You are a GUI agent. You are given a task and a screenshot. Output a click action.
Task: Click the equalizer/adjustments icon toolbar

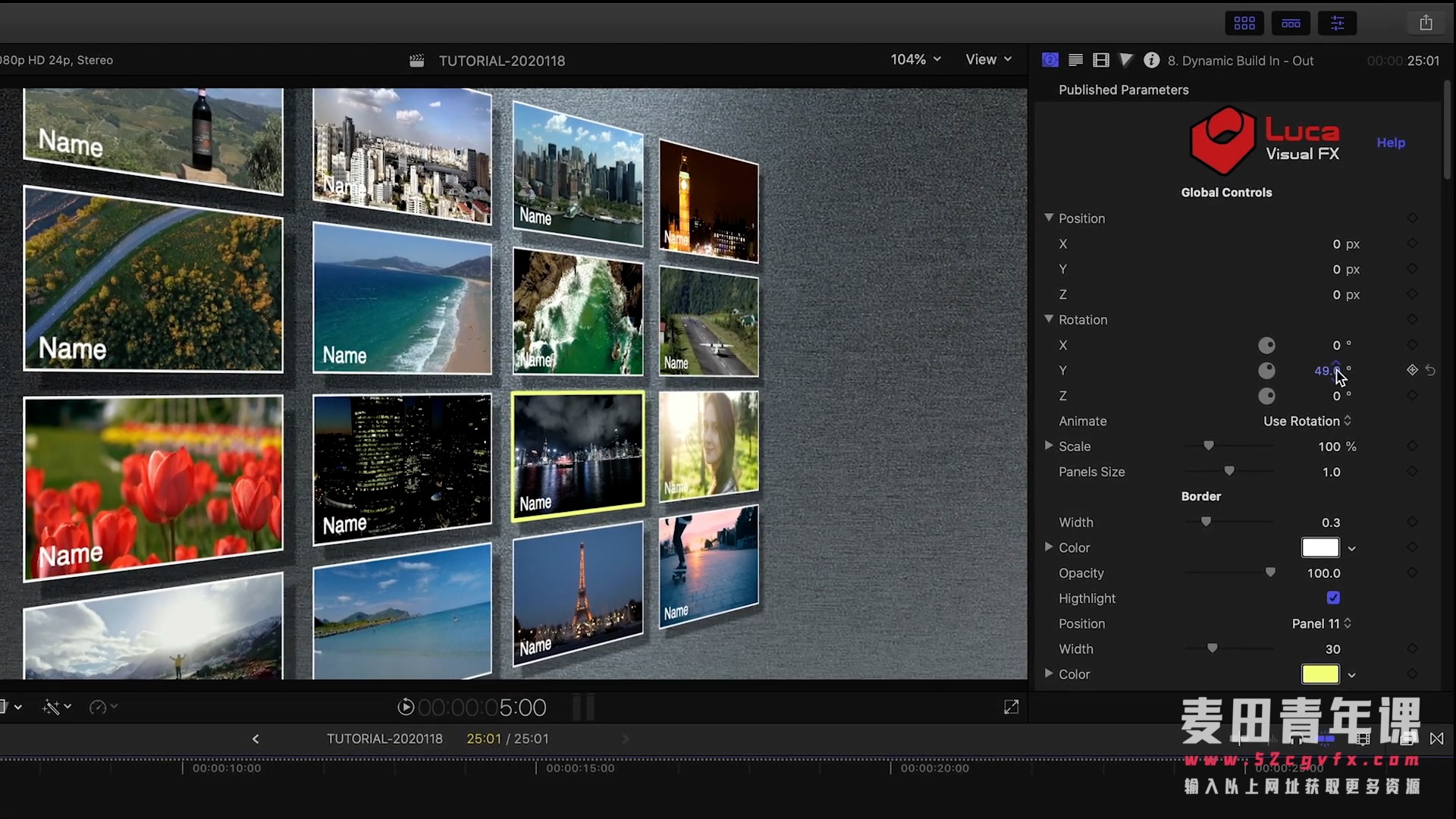[x=1337, y=22]
